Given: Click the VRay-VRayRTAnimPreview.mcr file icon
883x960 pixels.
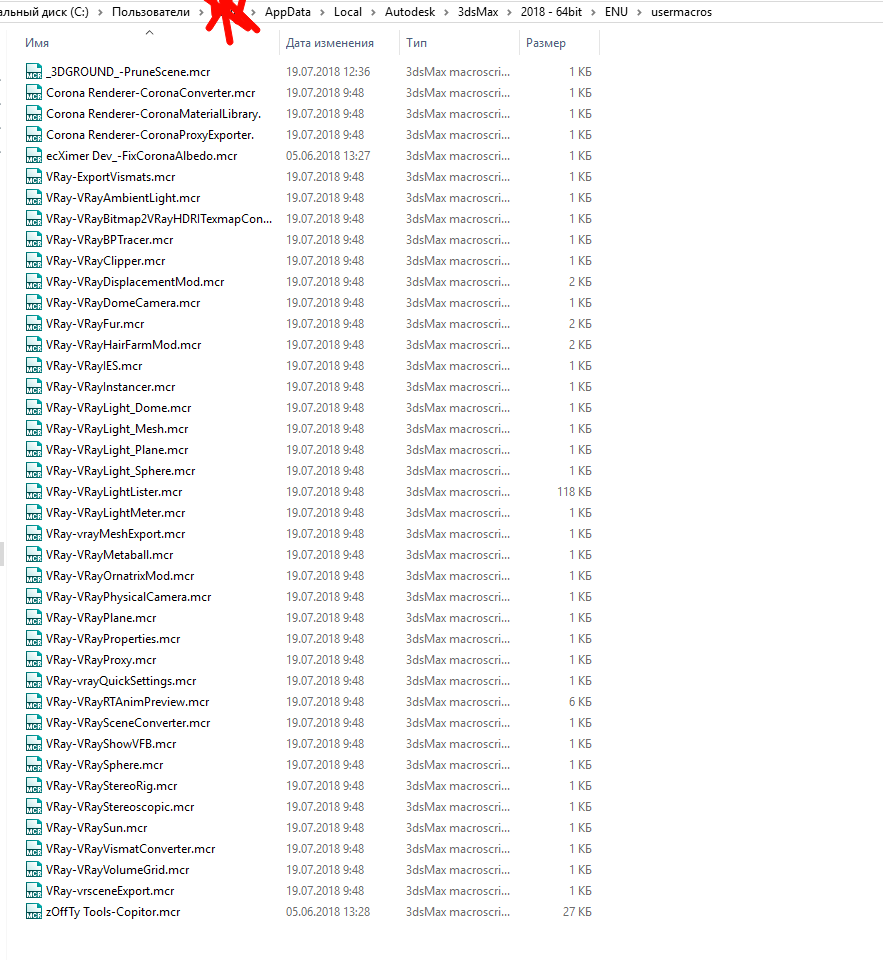Looking at the screenshot, I should click(34, 702).
